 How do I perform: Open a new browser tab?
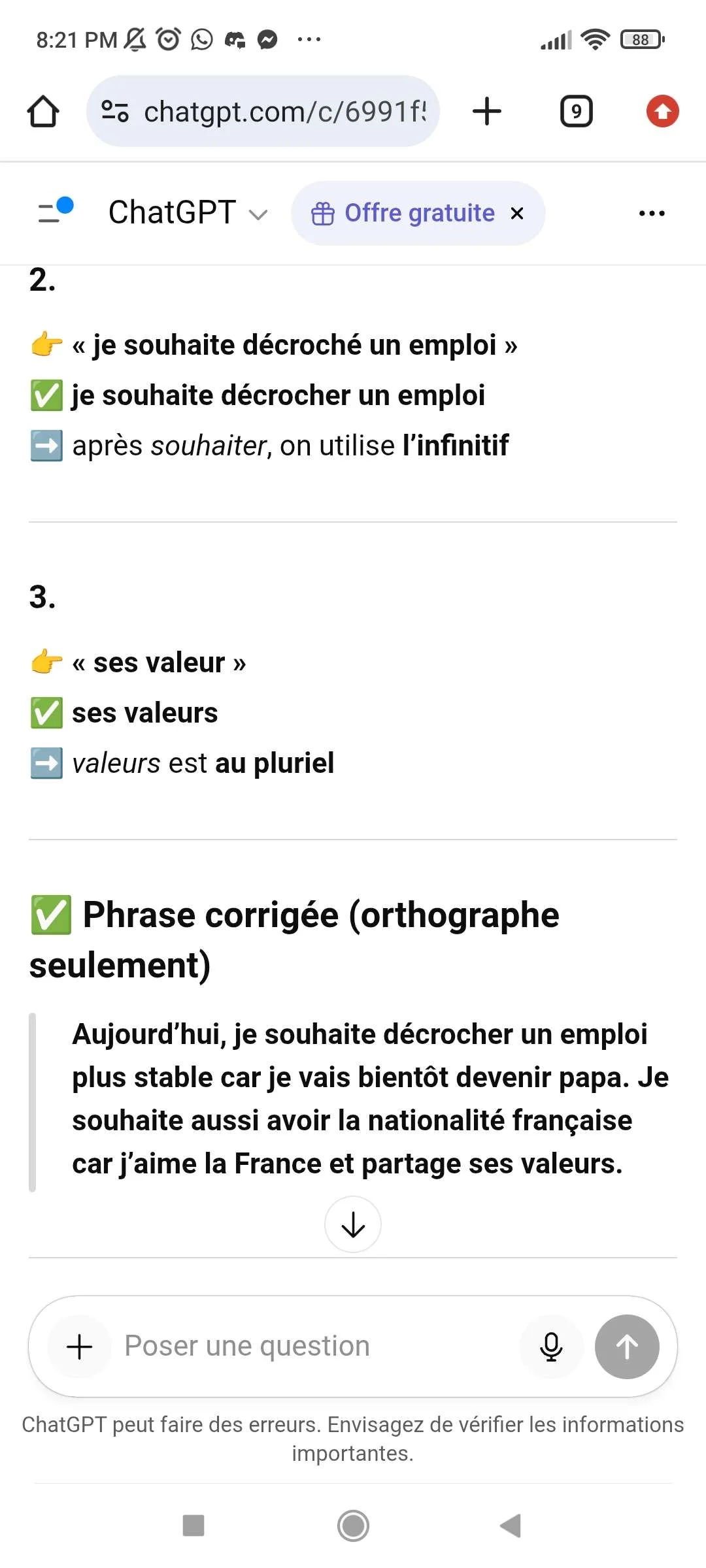click(487, 112)
